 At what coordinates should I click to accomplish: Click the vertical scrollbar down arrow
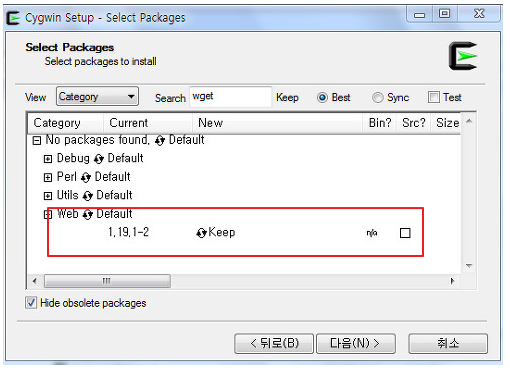tap(469, 266)
